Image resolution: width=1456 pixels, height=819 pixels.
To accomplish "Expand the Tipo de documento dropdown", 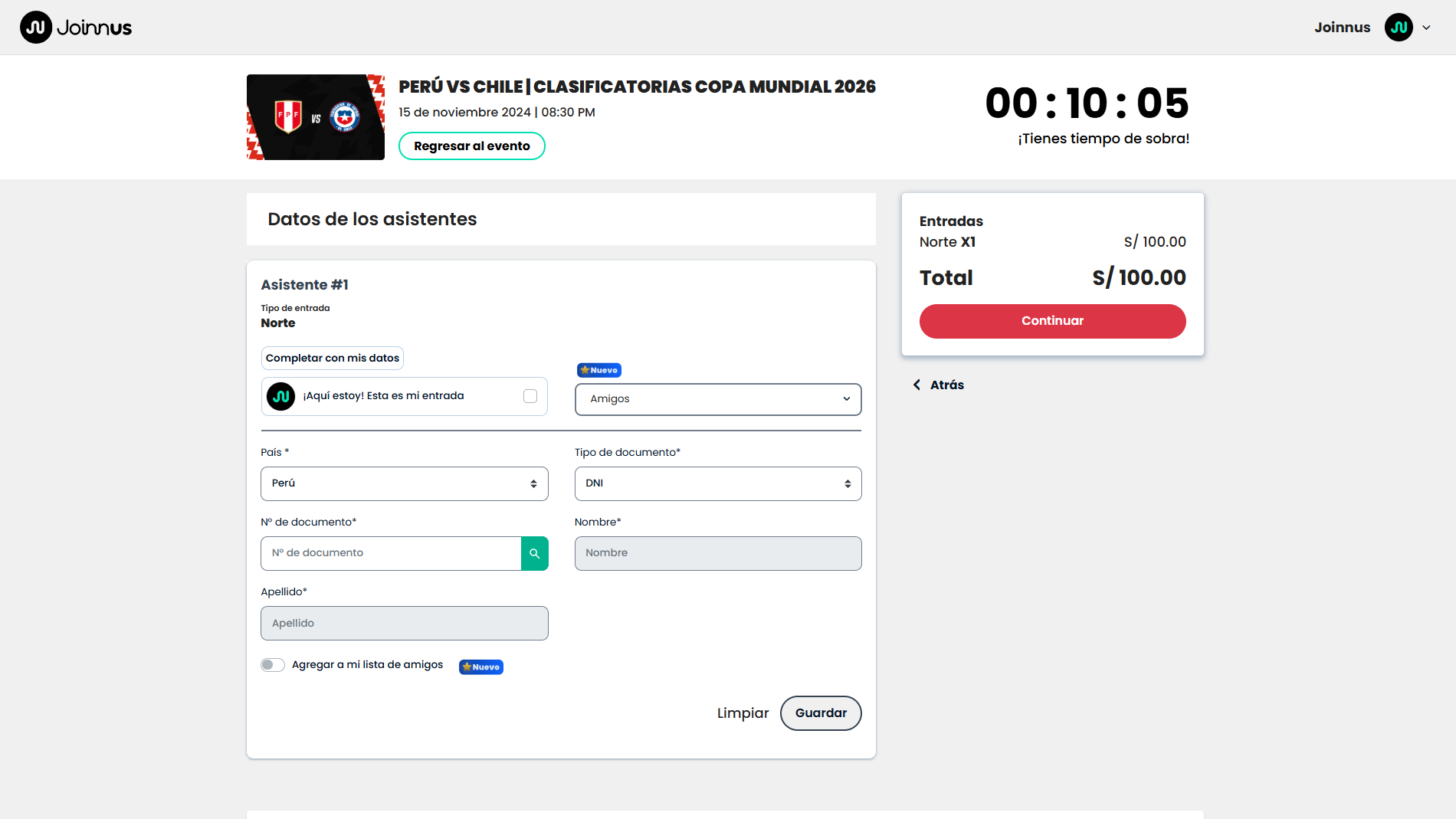I will tap(717, 483).
